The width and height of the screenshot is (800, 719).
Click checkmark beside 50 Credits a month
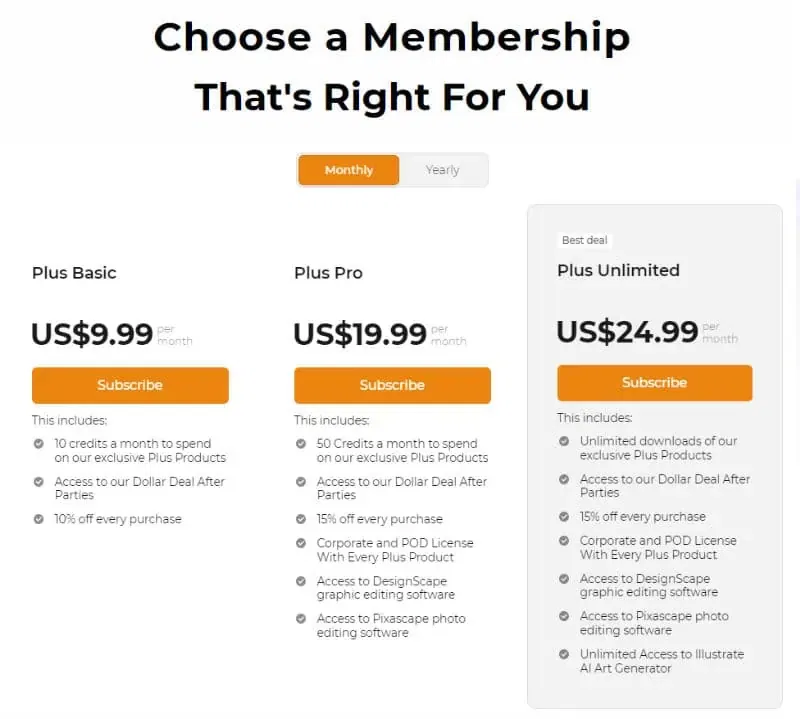pyautogui.click(x=300, y=444)
